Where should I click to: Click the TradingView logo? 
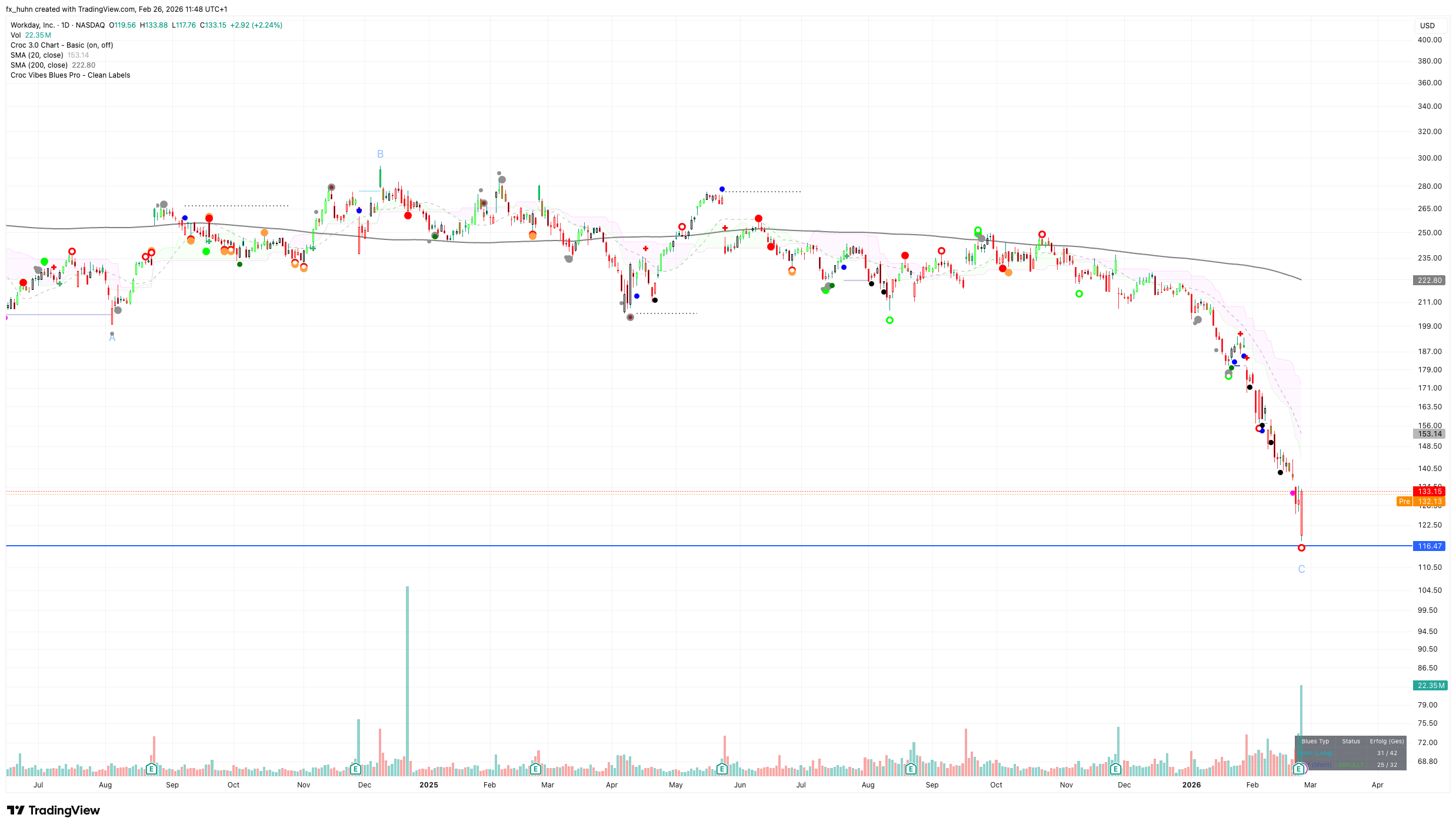(x=54, y=810)
